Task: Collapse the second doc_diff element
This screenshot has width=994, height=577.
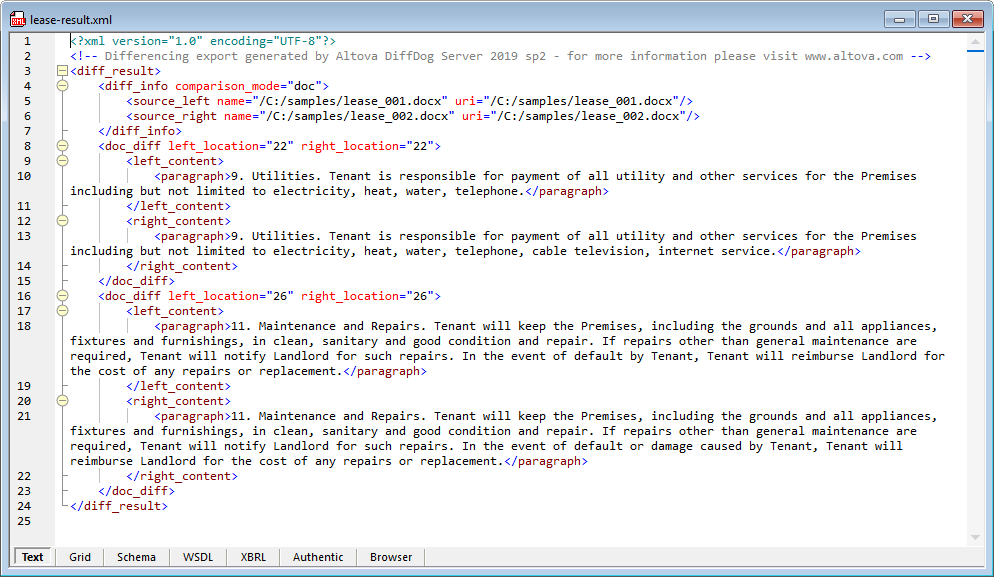Action: pyautogui.click(x=62, y=295)
